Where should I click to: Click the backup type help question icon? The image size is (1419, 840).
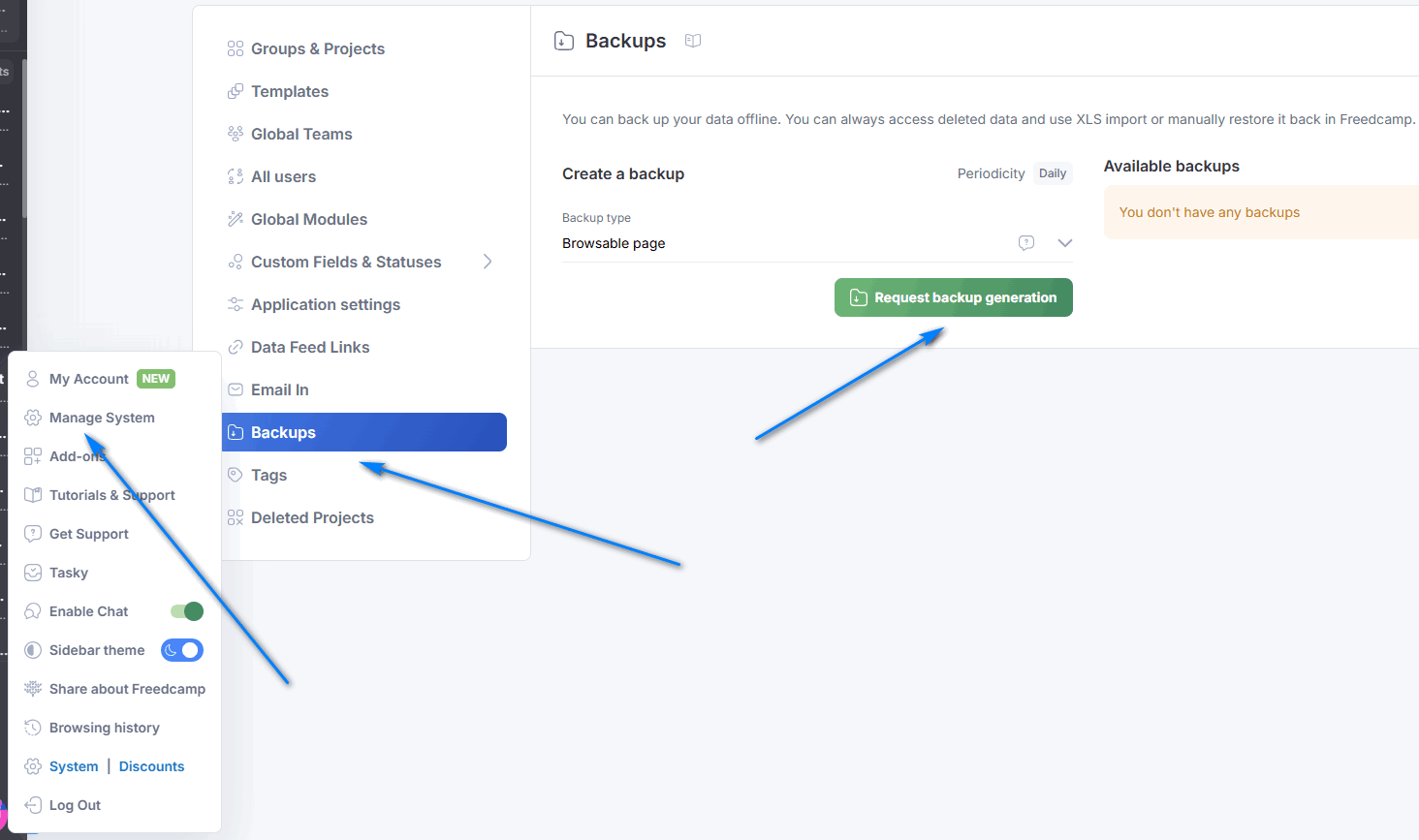[x=1026, y=243]
